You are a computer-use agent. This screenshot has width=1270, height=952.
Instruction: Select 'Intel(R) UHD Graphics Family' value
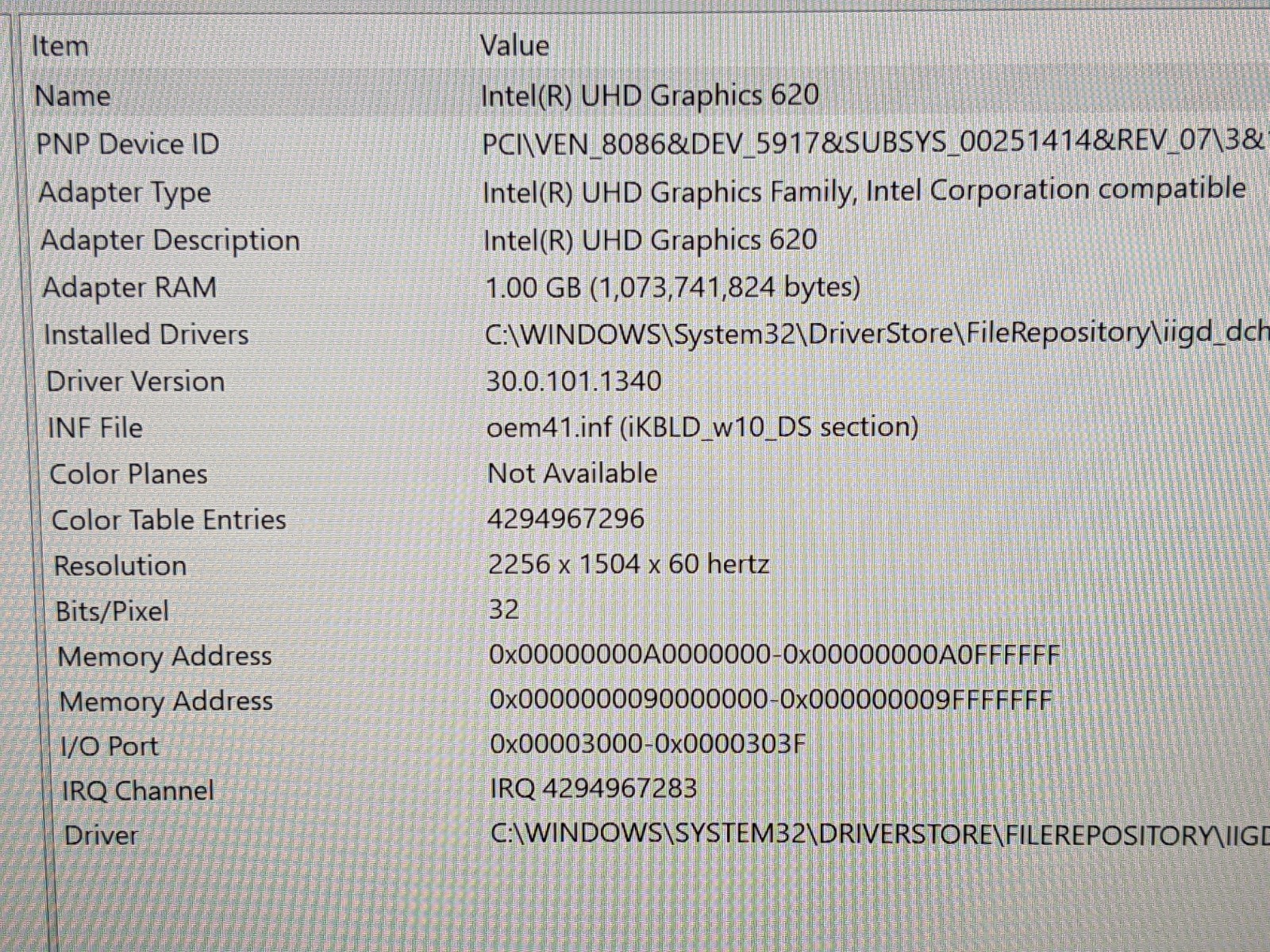[x=864, y=191]
